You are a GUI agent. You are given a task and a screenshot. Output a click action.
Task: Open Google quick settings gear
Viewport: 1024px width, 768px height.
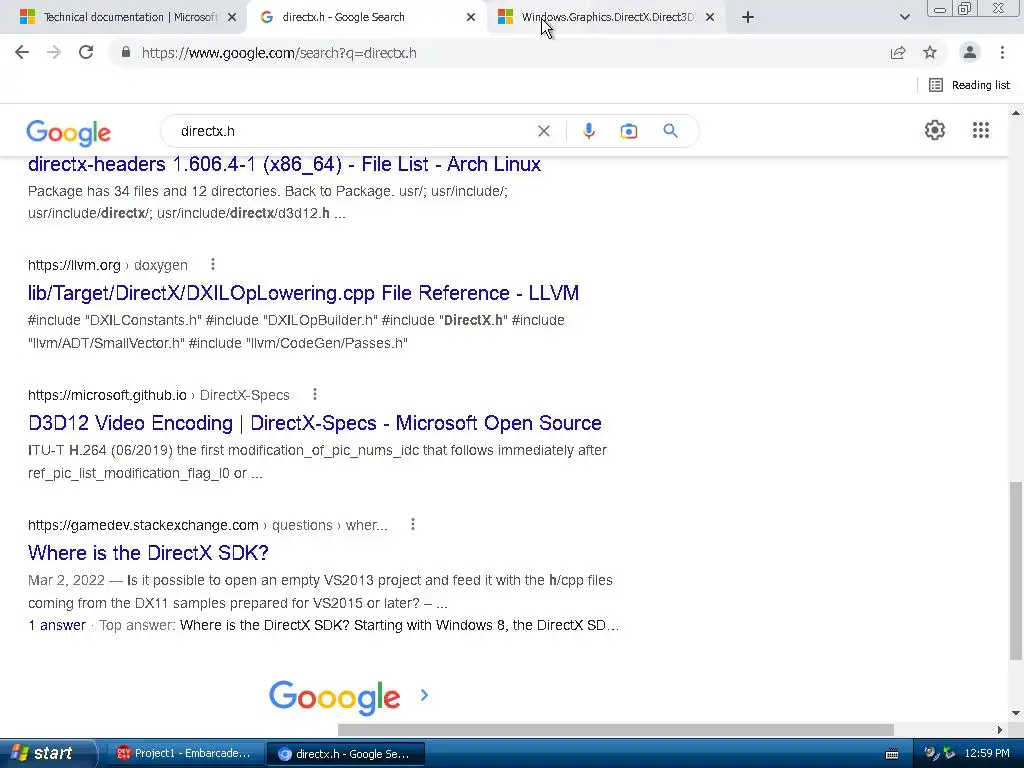pyautogui.click(x=935, y=130)
